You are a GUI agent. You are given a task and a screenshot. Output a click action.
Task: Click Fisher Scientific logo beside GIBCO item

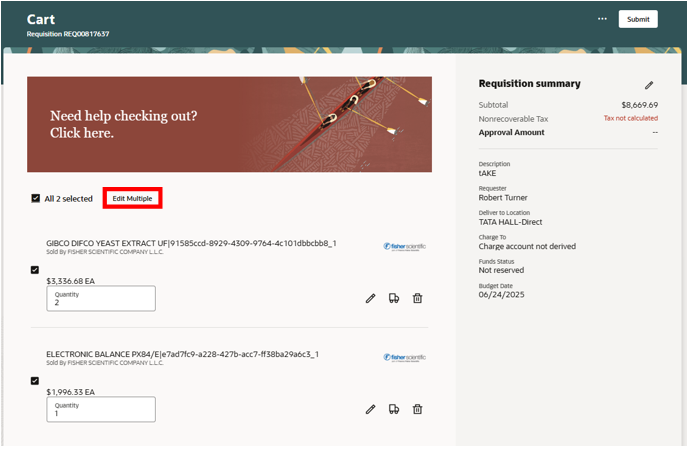coord(405,247)
